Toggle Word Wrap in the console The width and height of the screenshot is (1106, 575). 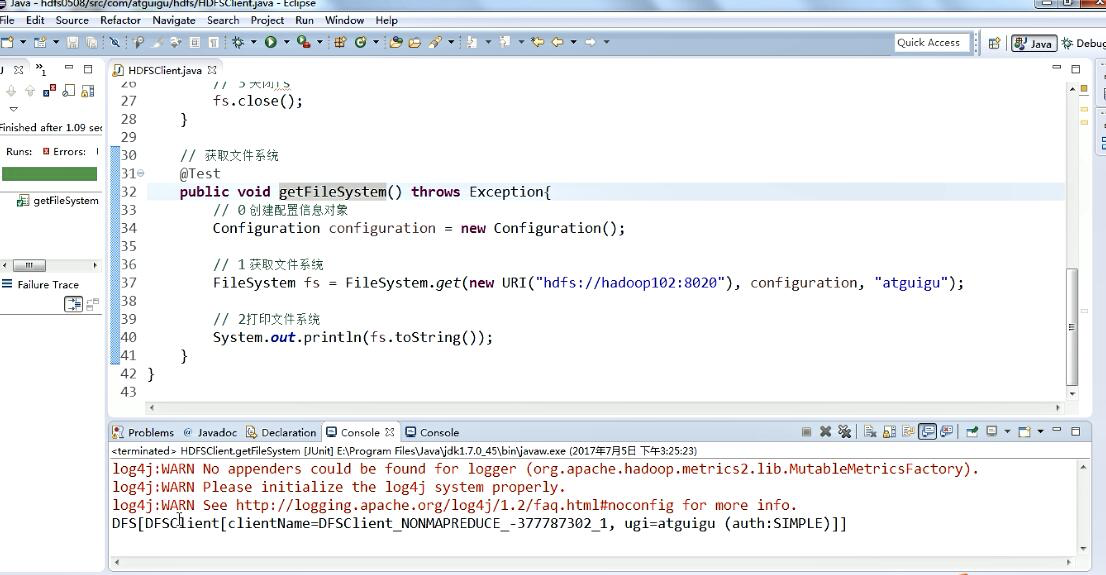(908, 432)
